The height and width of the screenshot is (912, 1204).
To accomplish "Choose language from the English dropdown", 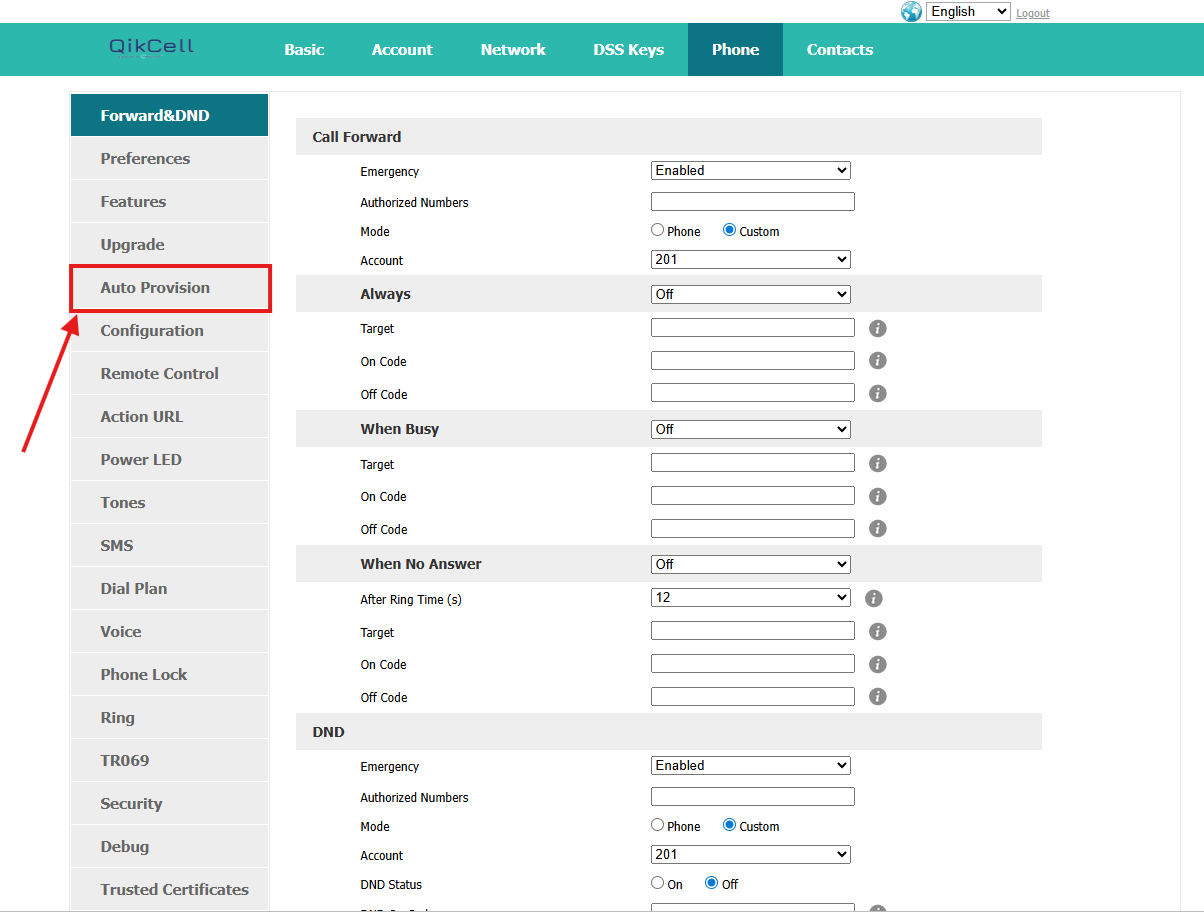I will (968, 12).
